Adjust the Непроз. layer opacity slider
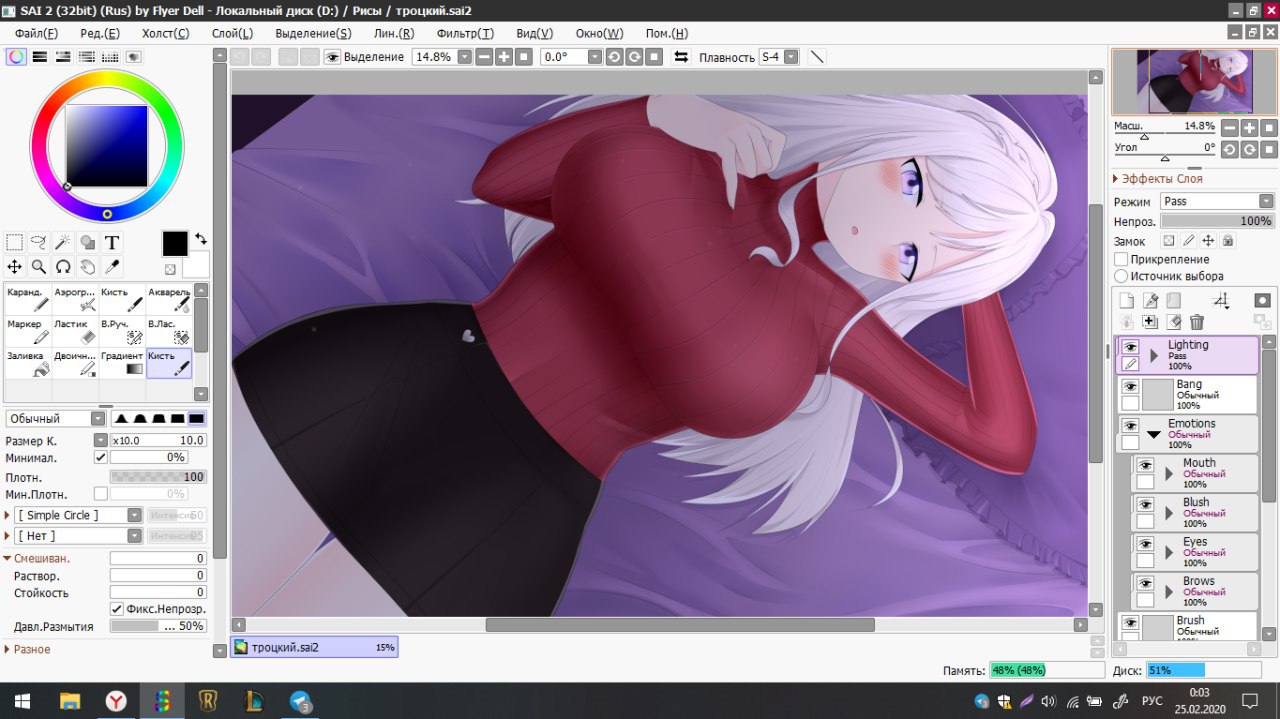Image resolution: width=1280 pixels, height=719 pixels. click(1217, 221)
